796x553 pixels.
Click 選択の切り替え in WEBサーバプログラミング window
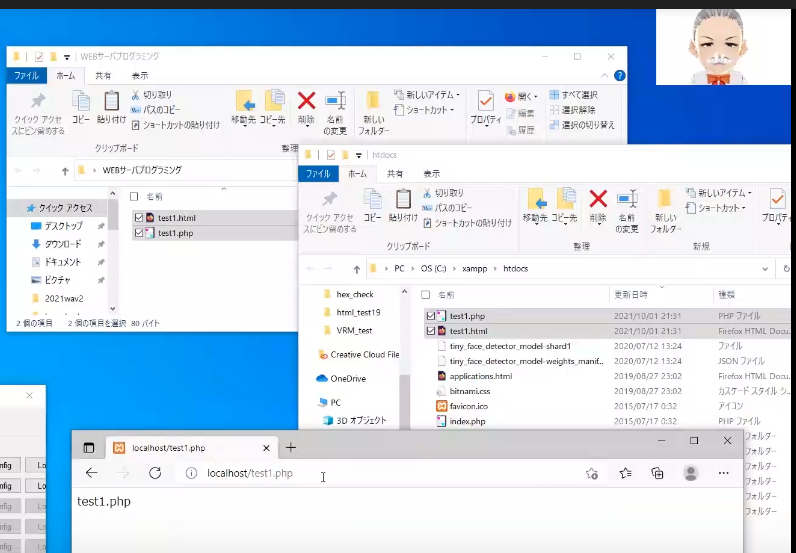[x=582, y=125]
